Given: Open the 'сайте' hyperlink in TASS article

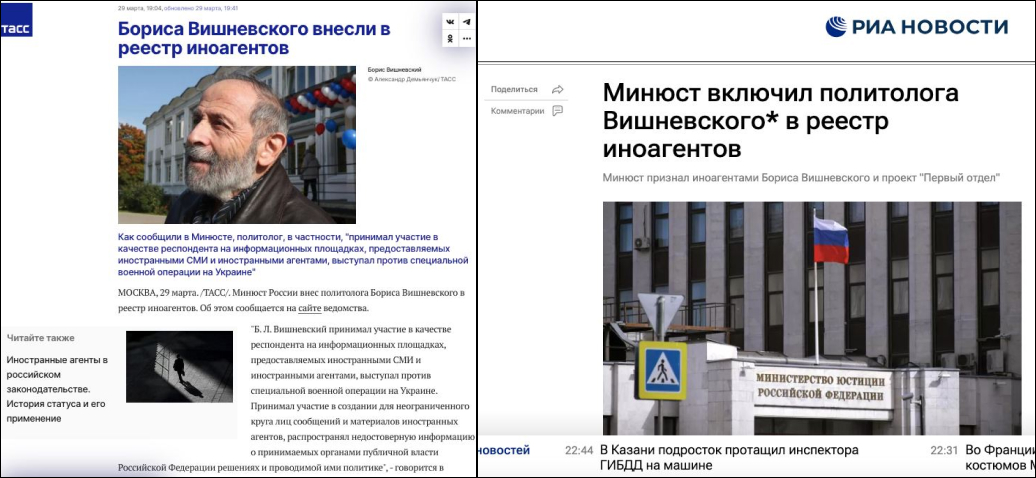Looking at the screenshot, I should [309, 308].
